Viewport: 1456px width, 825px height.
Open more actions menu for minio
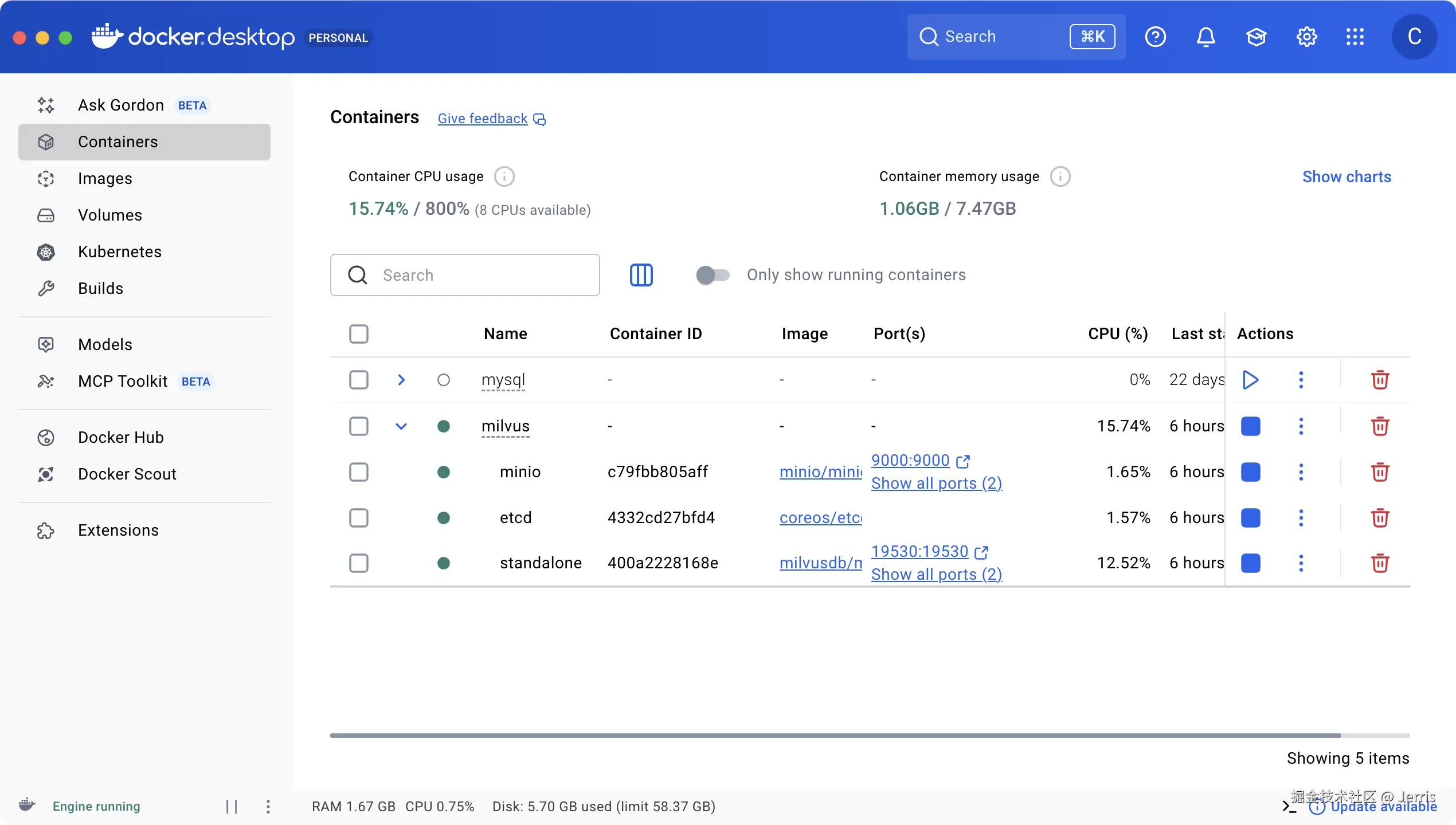tap(1301, 472)
